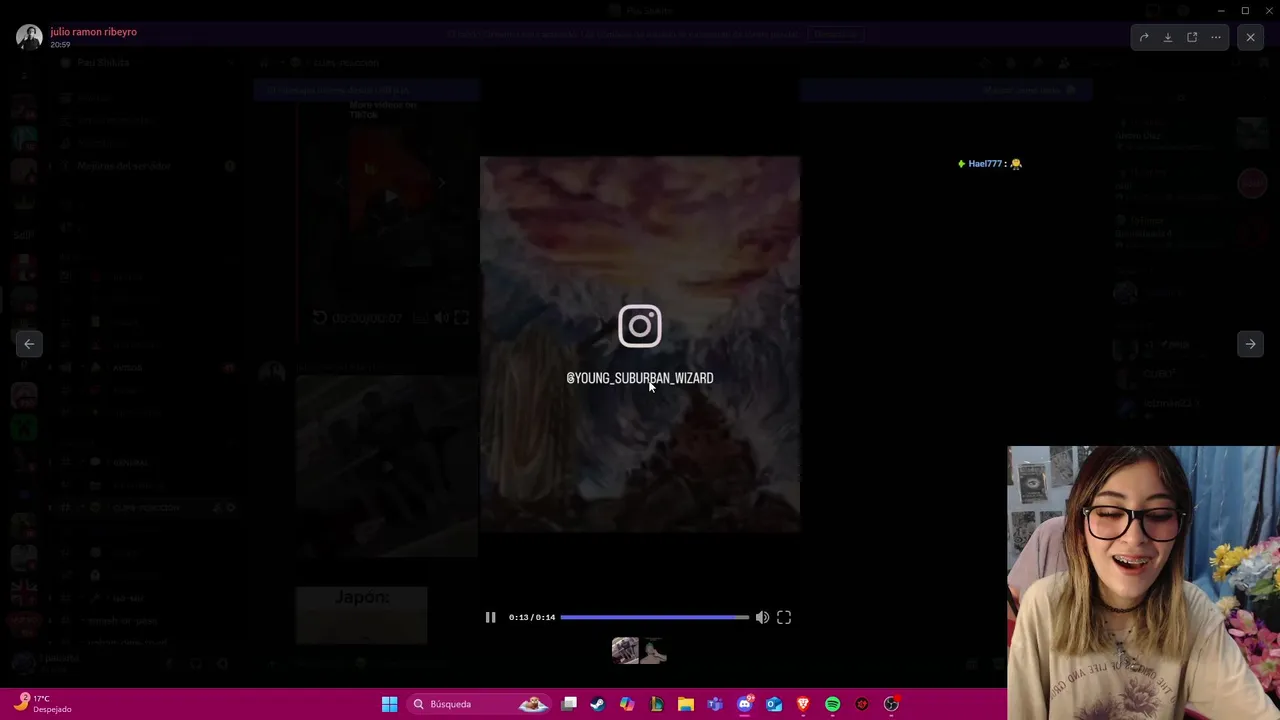Screen dimensions: 1280x720
Task: Open File Explorer from the taskbar
Action: tap(686, 704)
